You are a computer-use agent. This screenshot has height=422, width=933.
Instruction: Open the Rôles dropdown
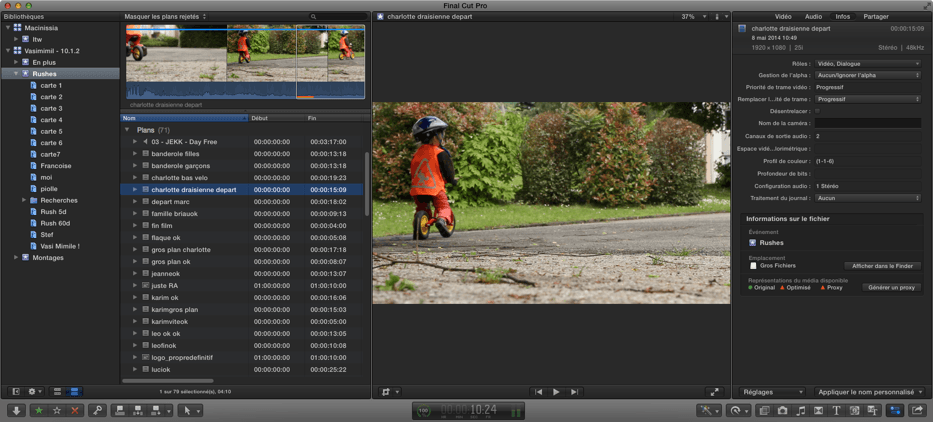(867, 63)
